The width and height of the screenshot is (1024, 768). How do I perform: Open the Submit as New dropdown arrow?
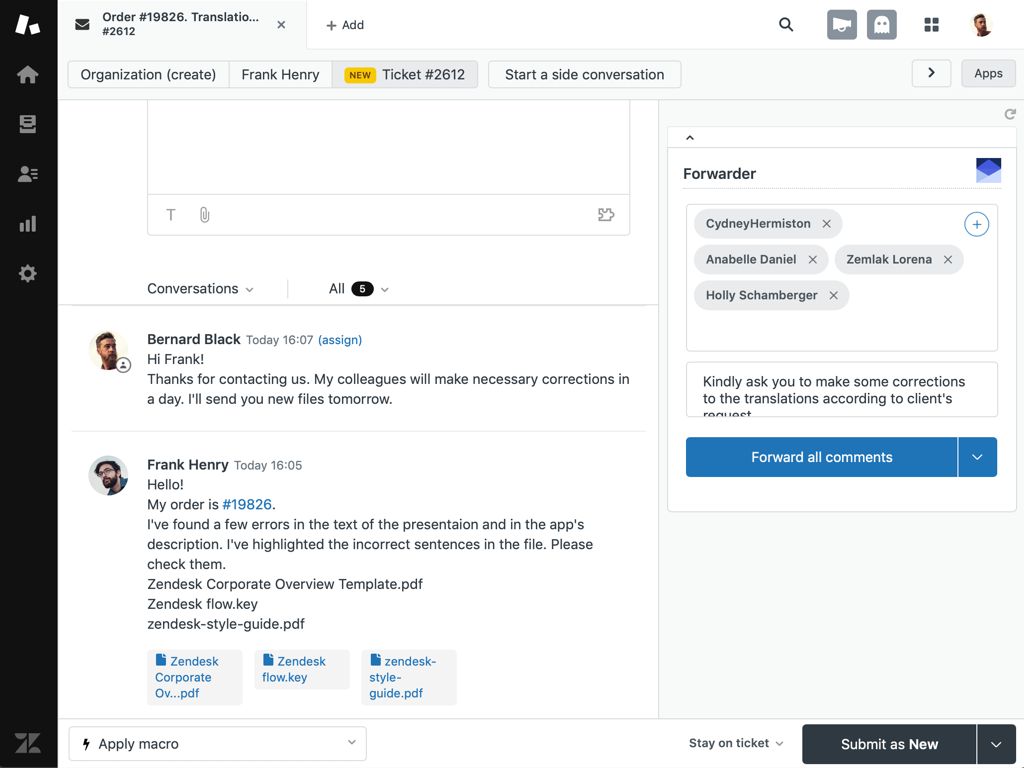(996, 744)
